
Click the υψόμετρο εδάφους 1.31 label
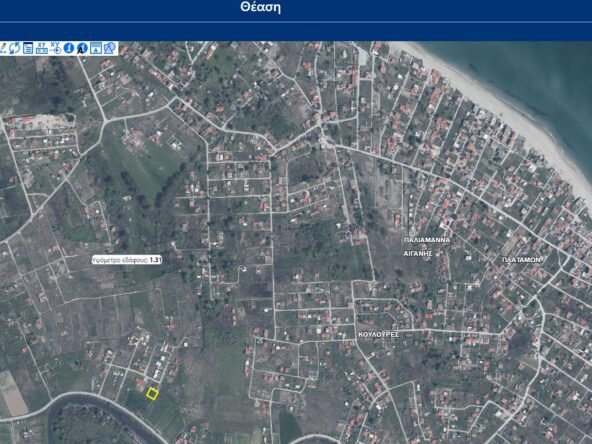[x=127, y=260]
